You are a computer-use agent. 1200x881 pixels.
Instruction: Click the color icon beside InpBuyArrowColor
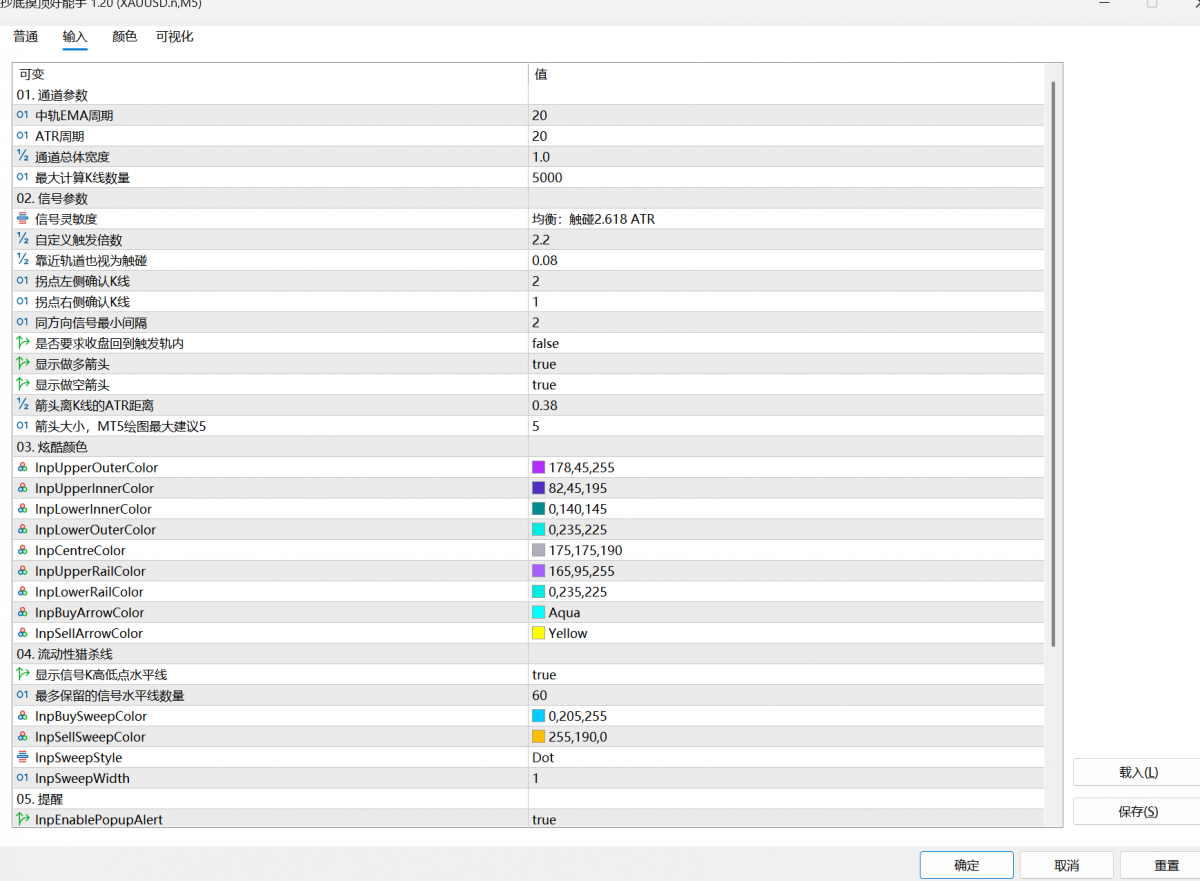coord(23,612)
